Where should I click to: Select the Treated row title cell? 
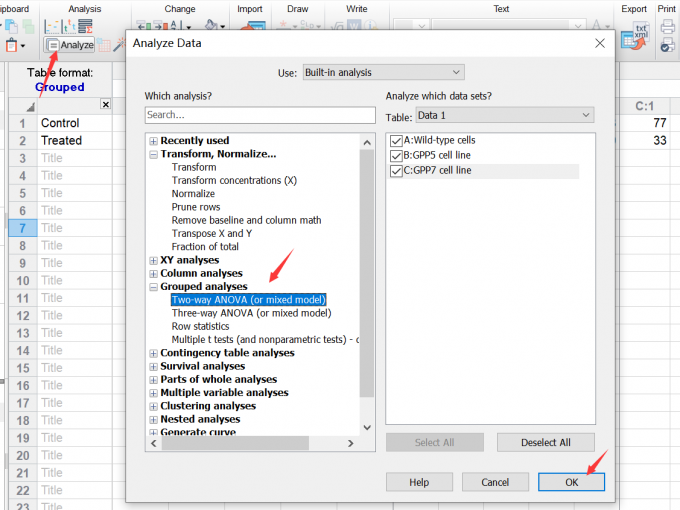coord(75,141)
